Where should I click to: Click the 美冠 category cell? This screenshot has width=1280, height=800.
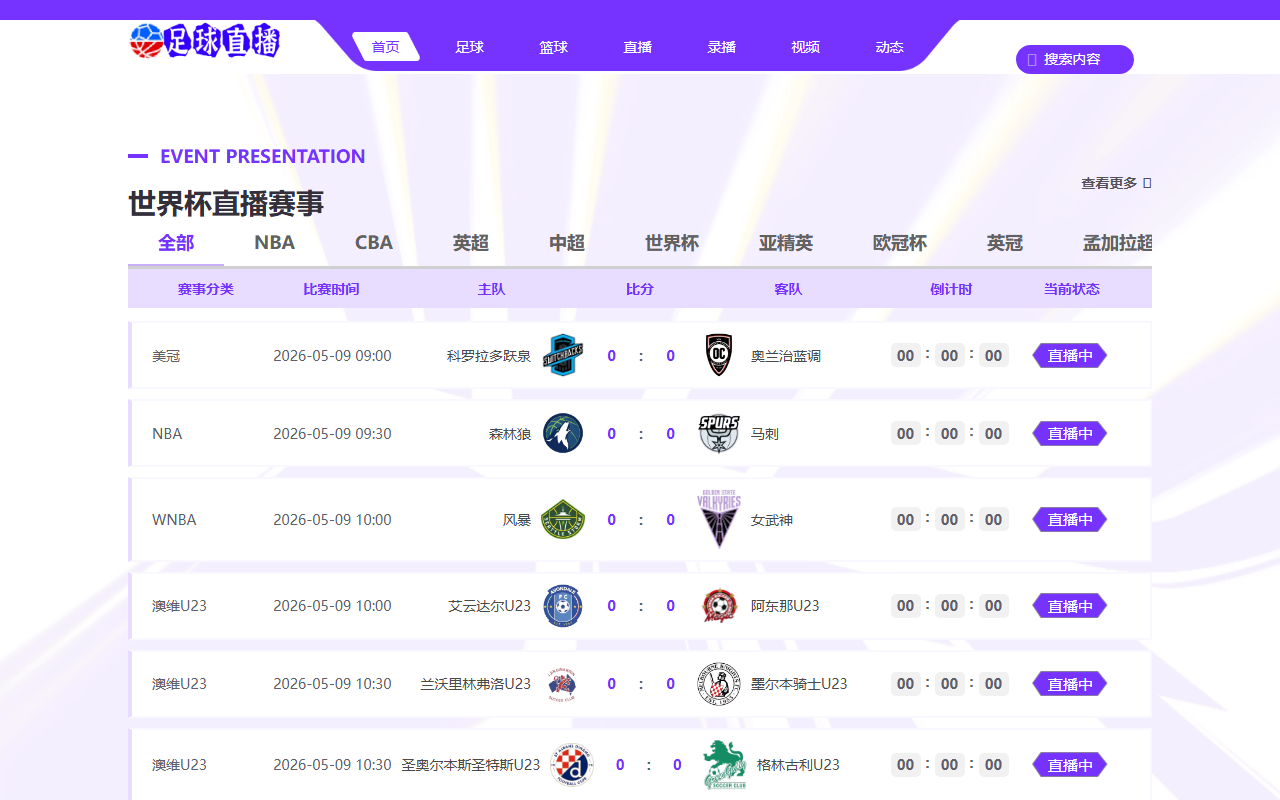166,356
